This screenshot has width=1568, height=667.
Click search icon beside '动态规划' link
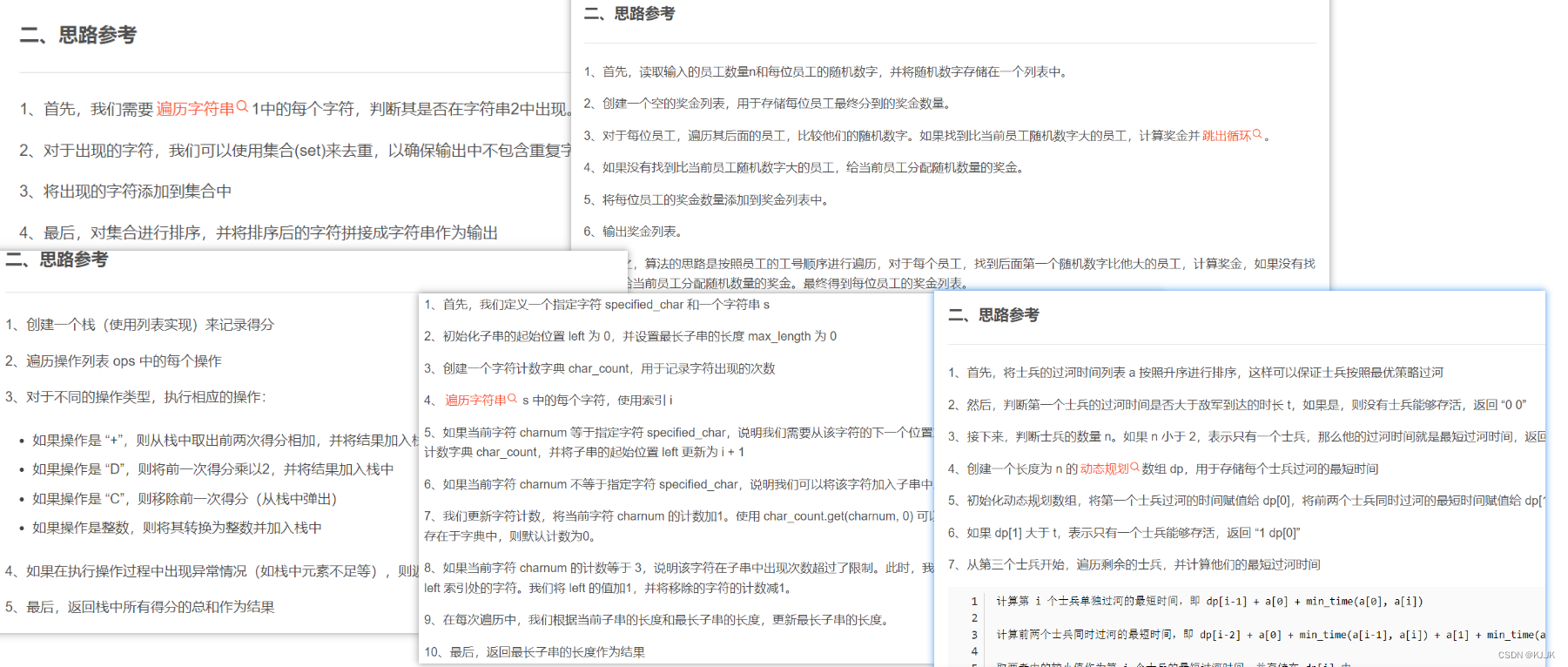[x=1134, y=468]
